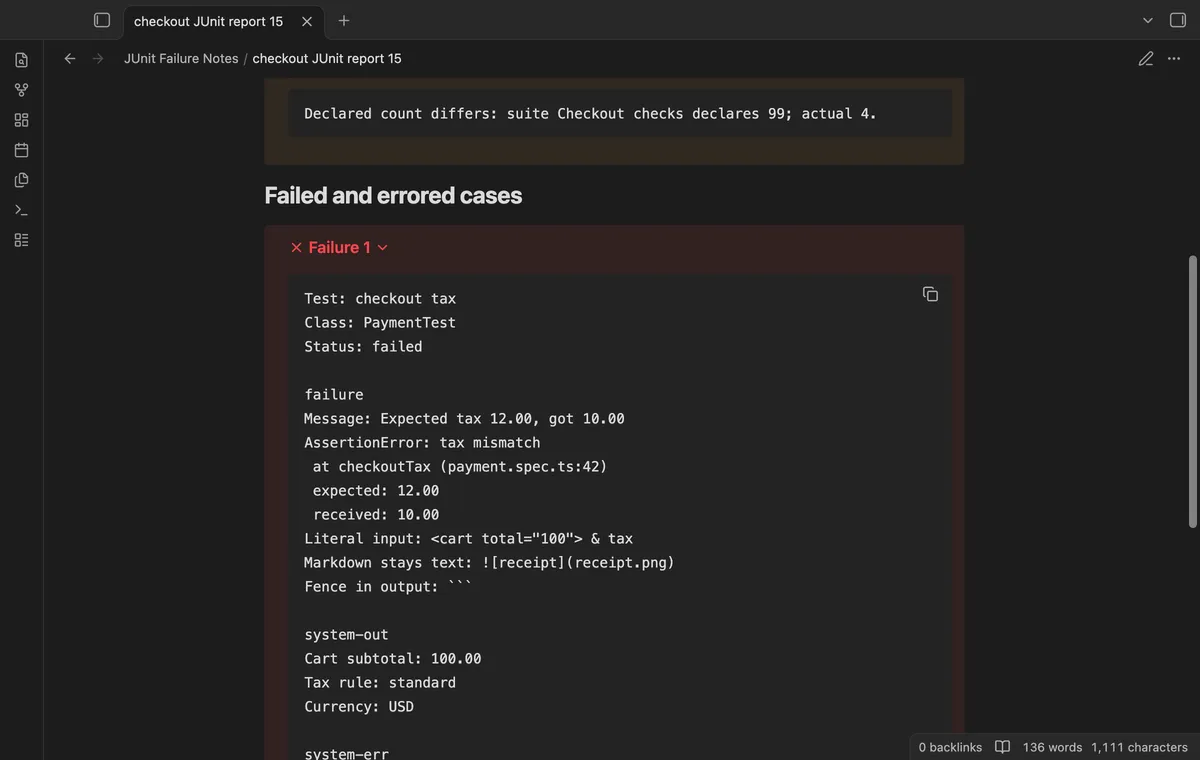Click the payment.spec.ts:42 stack trace line
1200x760 pixels.
click(x=460, y=467)
